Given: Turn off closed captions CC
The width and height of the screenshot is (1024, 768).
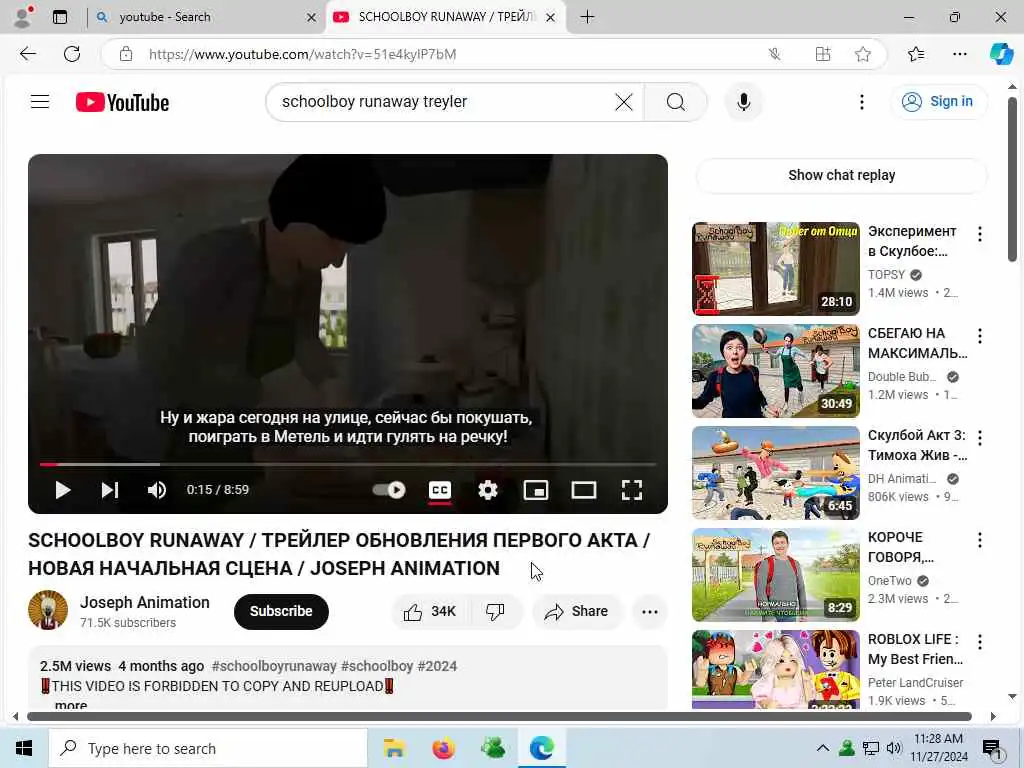Looking at the screenshot, I should point(440,490).
